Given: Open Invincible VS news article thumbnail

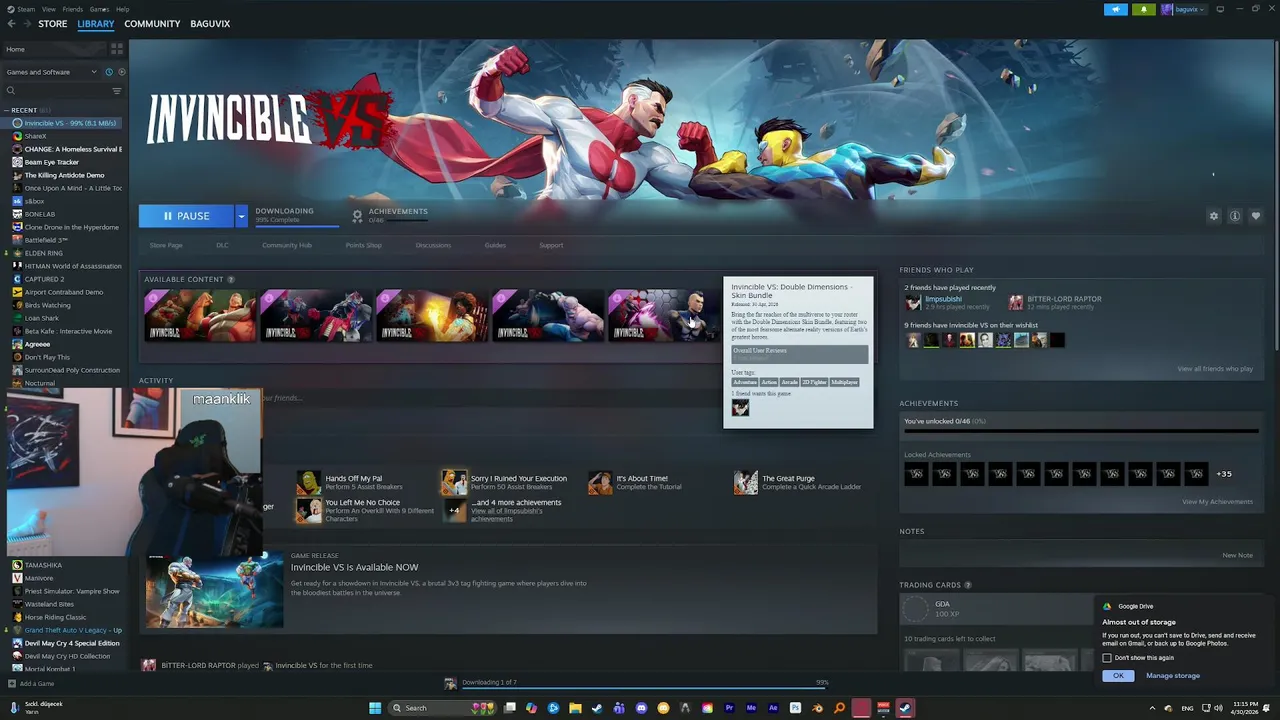Looking at the screenshot, I should (x=214, y=589).
